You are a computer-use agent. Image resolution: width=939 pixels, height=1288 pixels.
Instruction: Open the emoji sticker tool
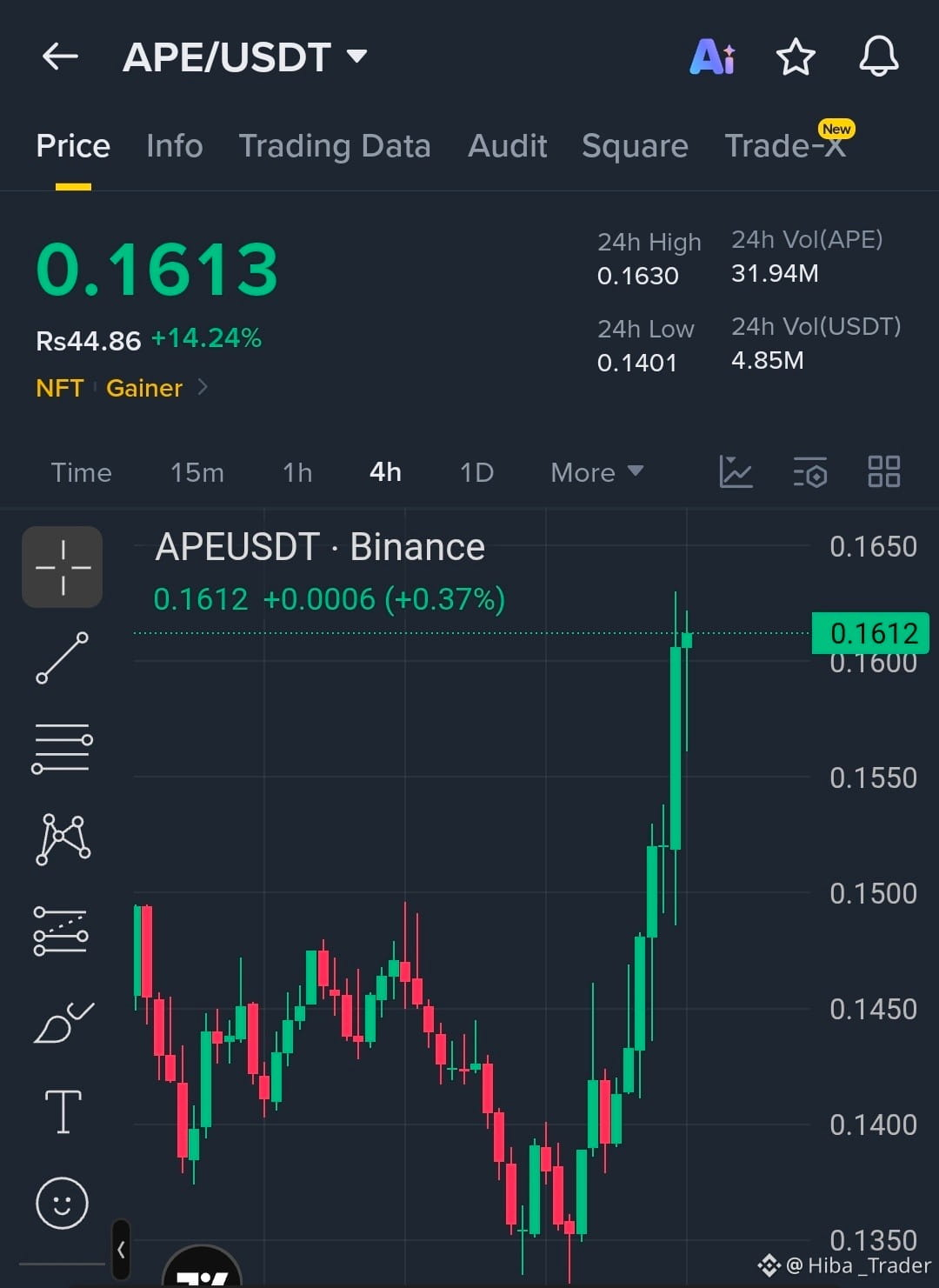[x=62, y=1203]
